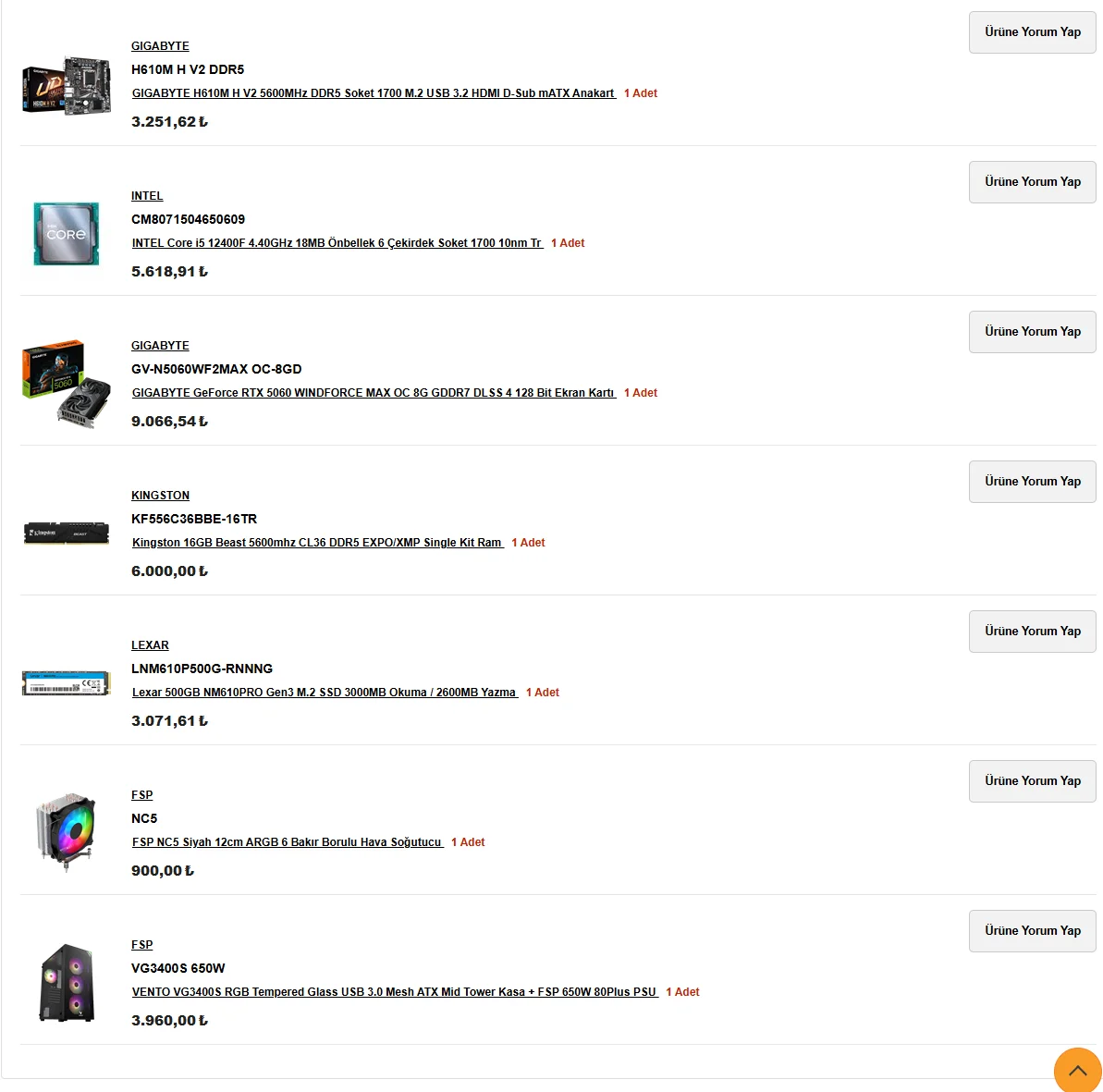Open the Lexar M.2 SSD image
The height and width of the screenshot is (1092, 1103).
point(67,683)
